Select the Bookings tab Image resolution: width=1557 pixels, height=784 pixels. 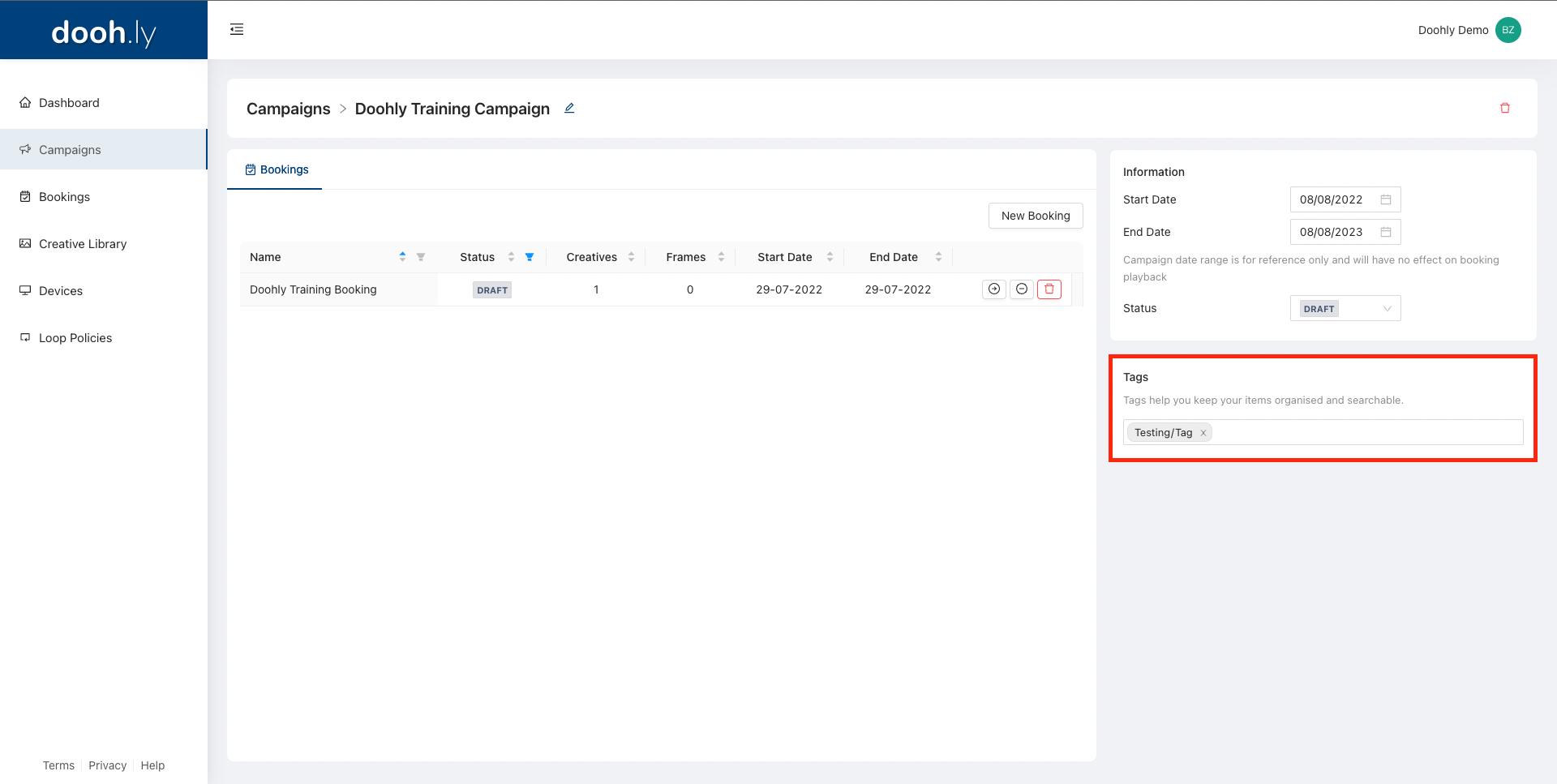277,169
